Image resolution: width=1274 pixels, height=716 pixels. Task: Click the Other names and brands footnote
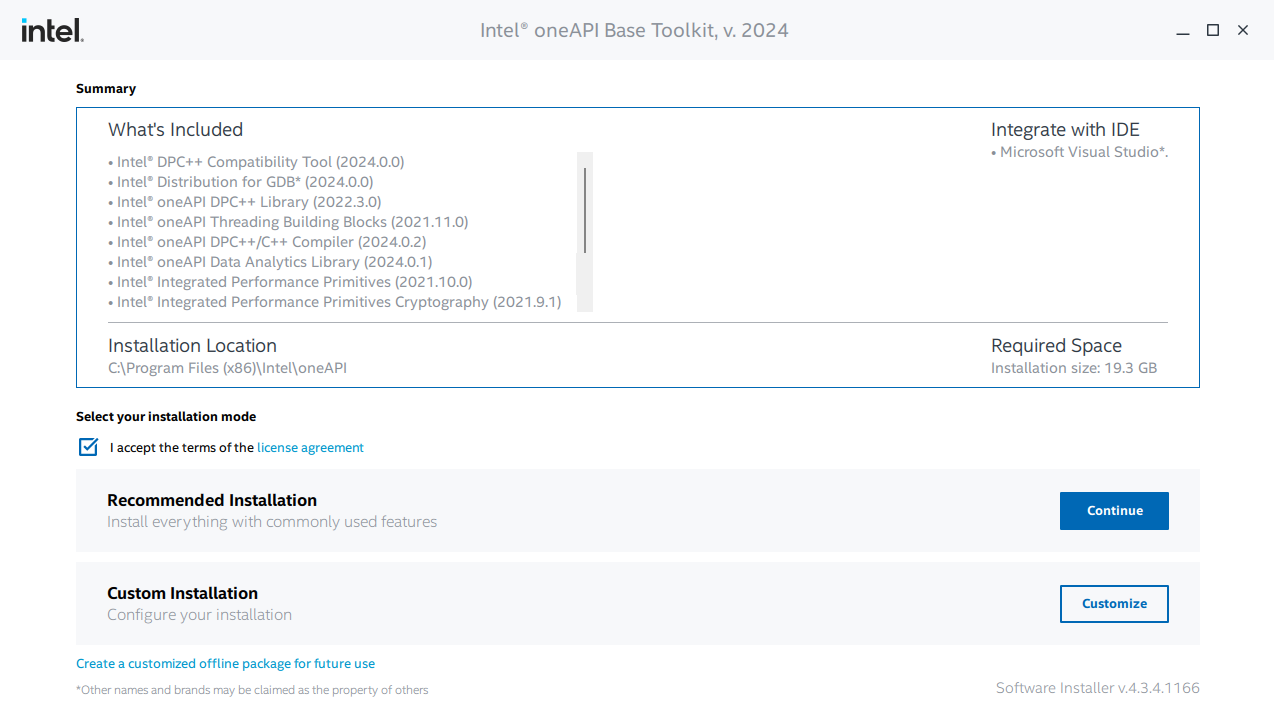tap(252, 690)
